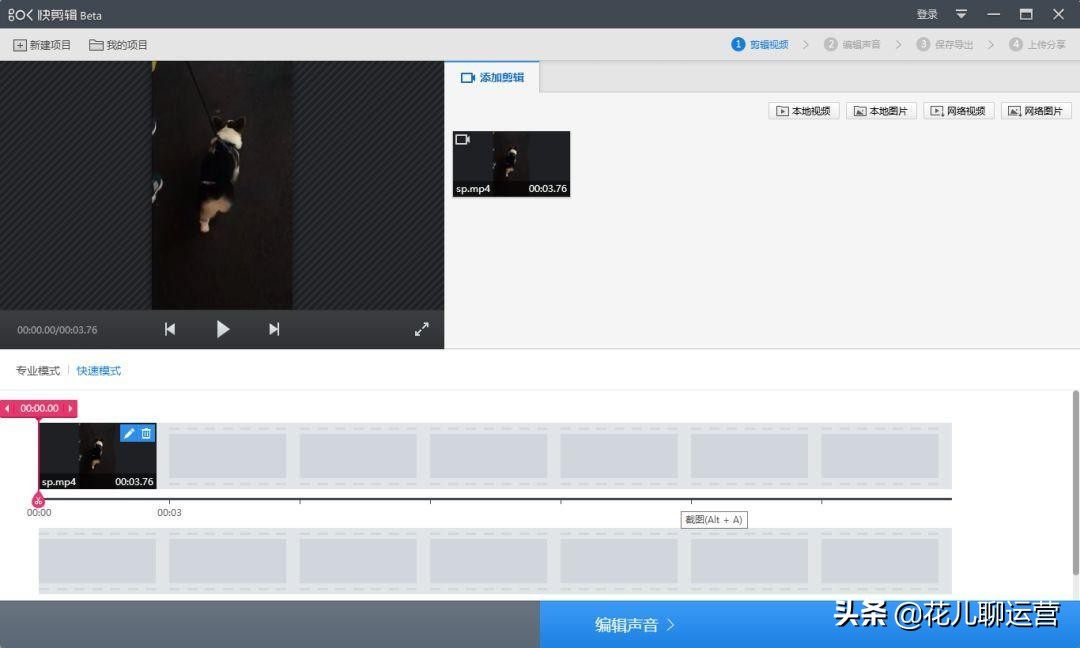Switch to the 添加剪辑 tab
The height and width of the screenshot is (648, 1080).
(492, 76)
